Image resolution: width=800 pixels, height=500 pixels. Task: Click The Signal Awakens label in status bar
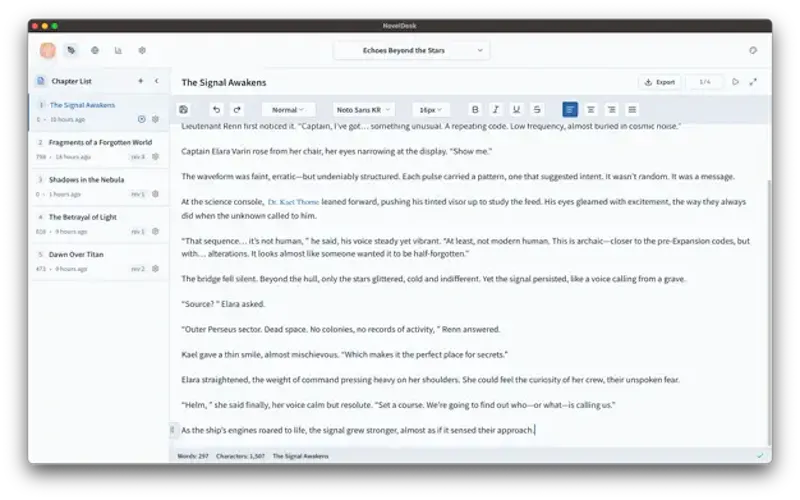coord(301,456)
